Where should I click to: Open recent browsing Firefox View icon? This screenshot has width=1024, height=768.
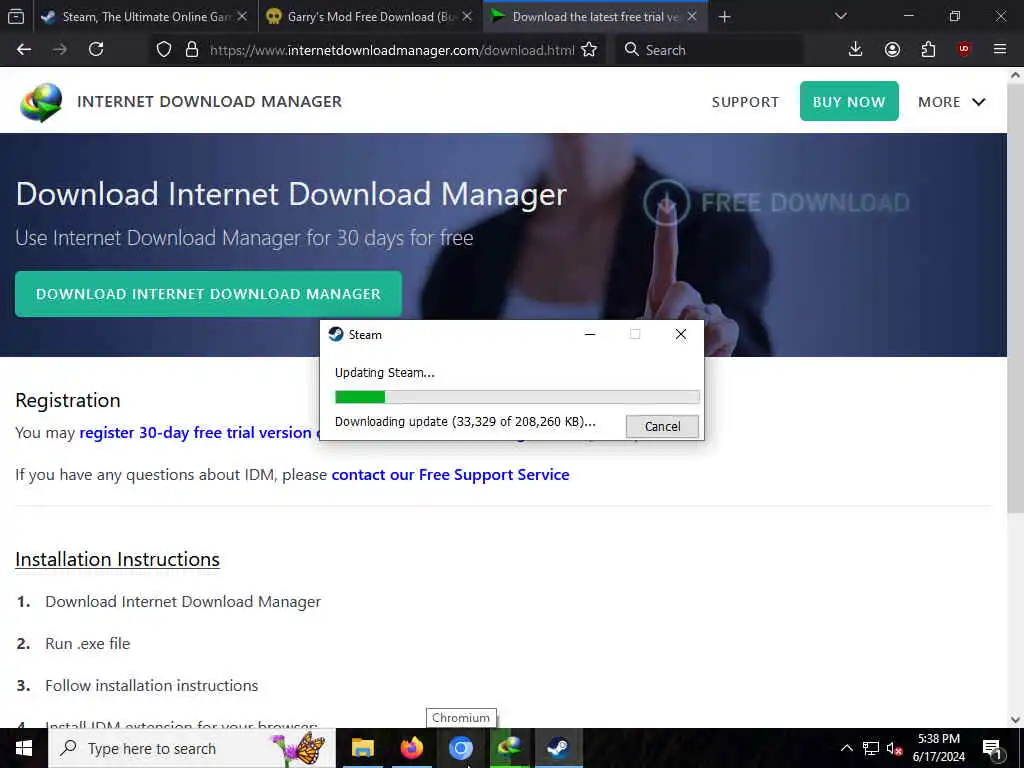coord(16,16)
